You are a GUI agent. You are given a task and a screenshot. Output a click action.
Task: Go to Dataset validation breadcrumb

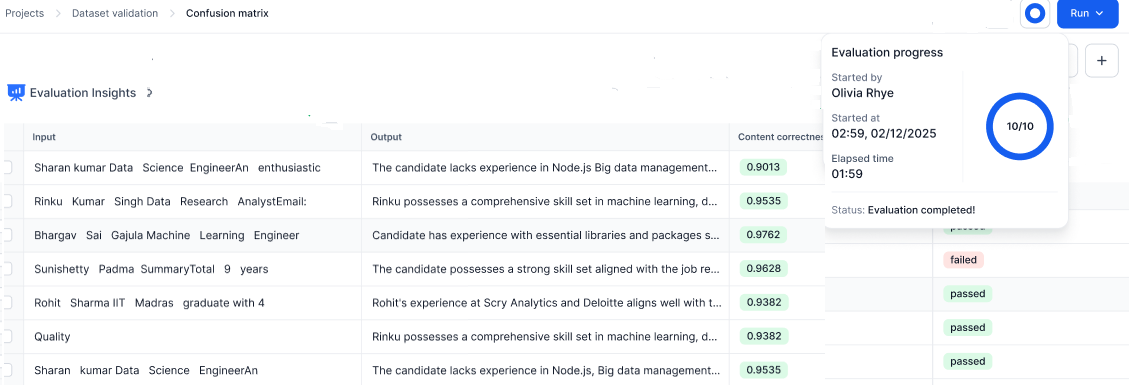[x=115, y=13]
